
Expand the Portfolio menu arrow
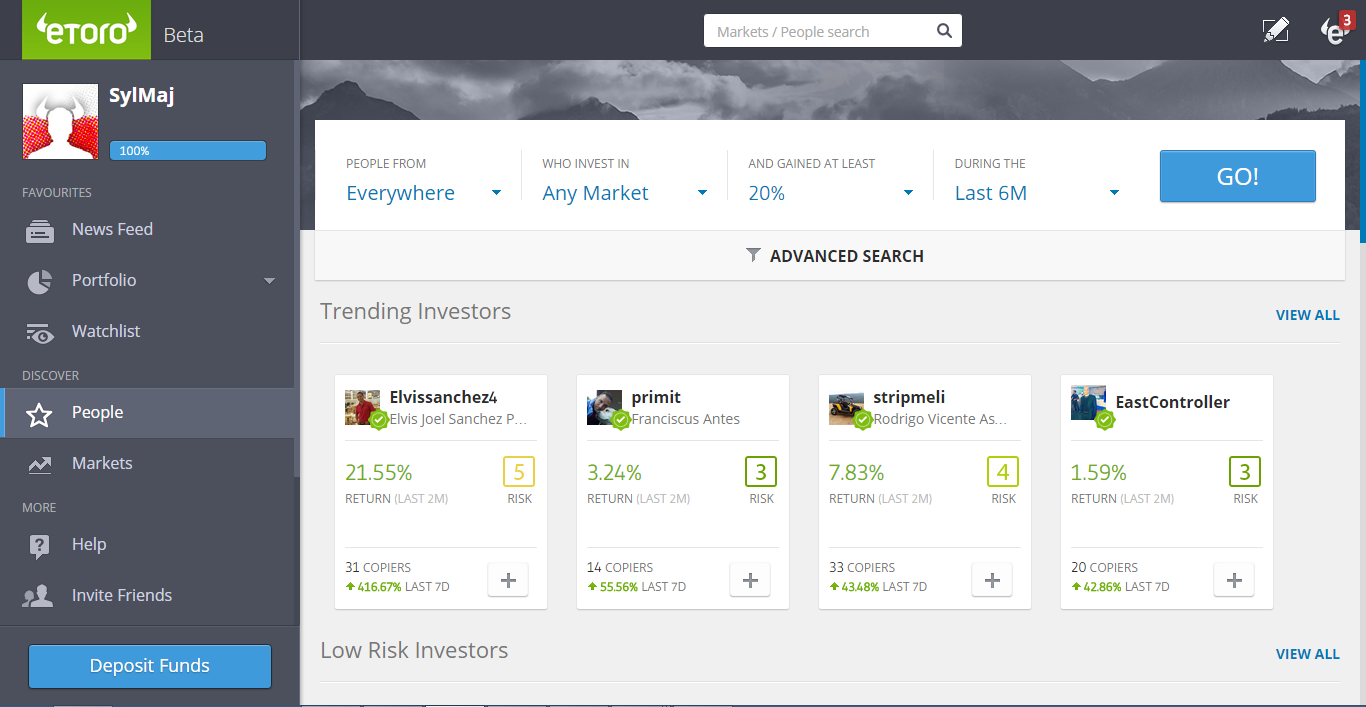(269, 281)
